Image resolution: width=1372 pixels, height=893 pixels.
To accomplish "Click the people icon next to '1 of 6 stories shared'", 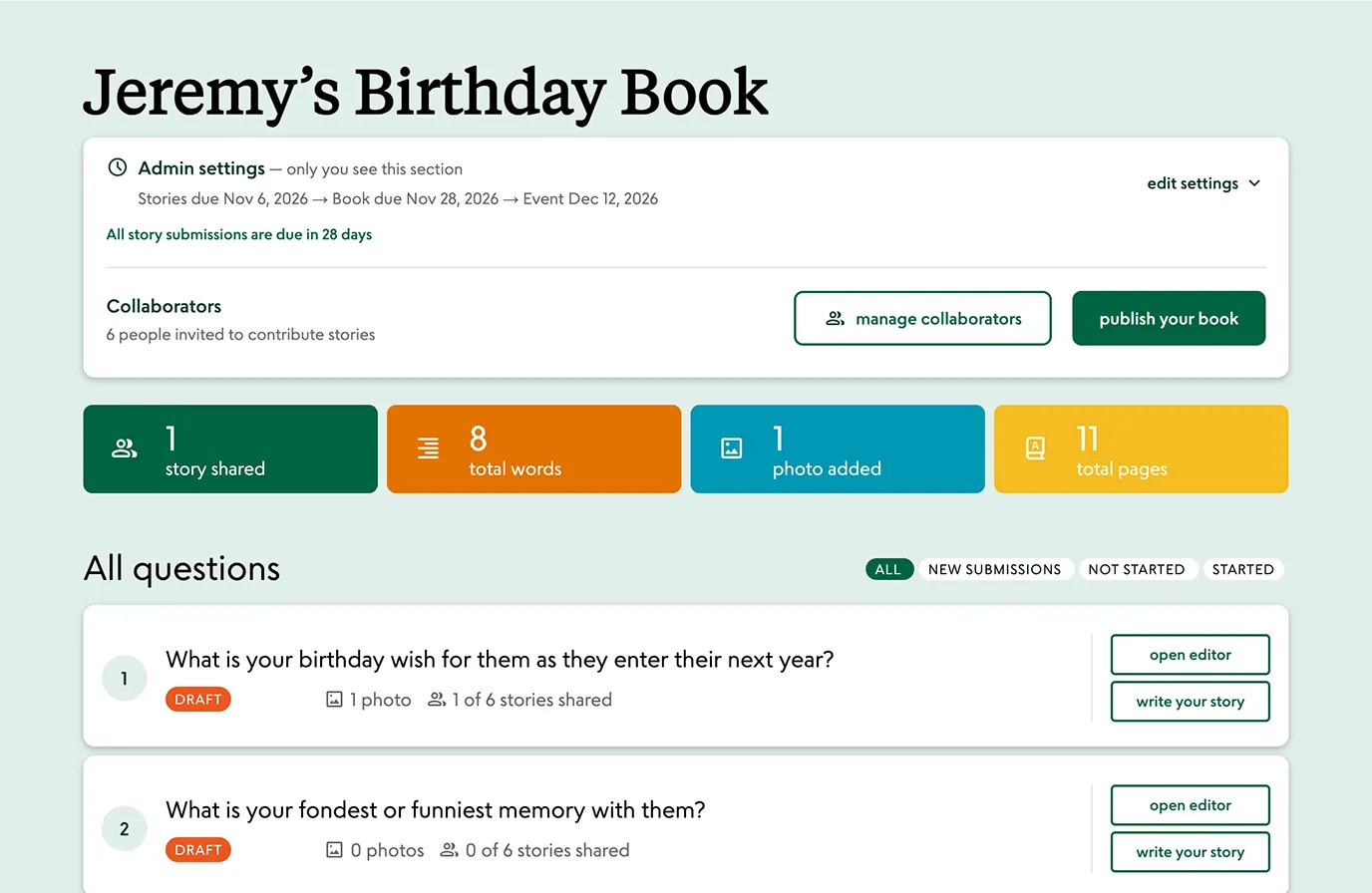I will tap(437, 700).
